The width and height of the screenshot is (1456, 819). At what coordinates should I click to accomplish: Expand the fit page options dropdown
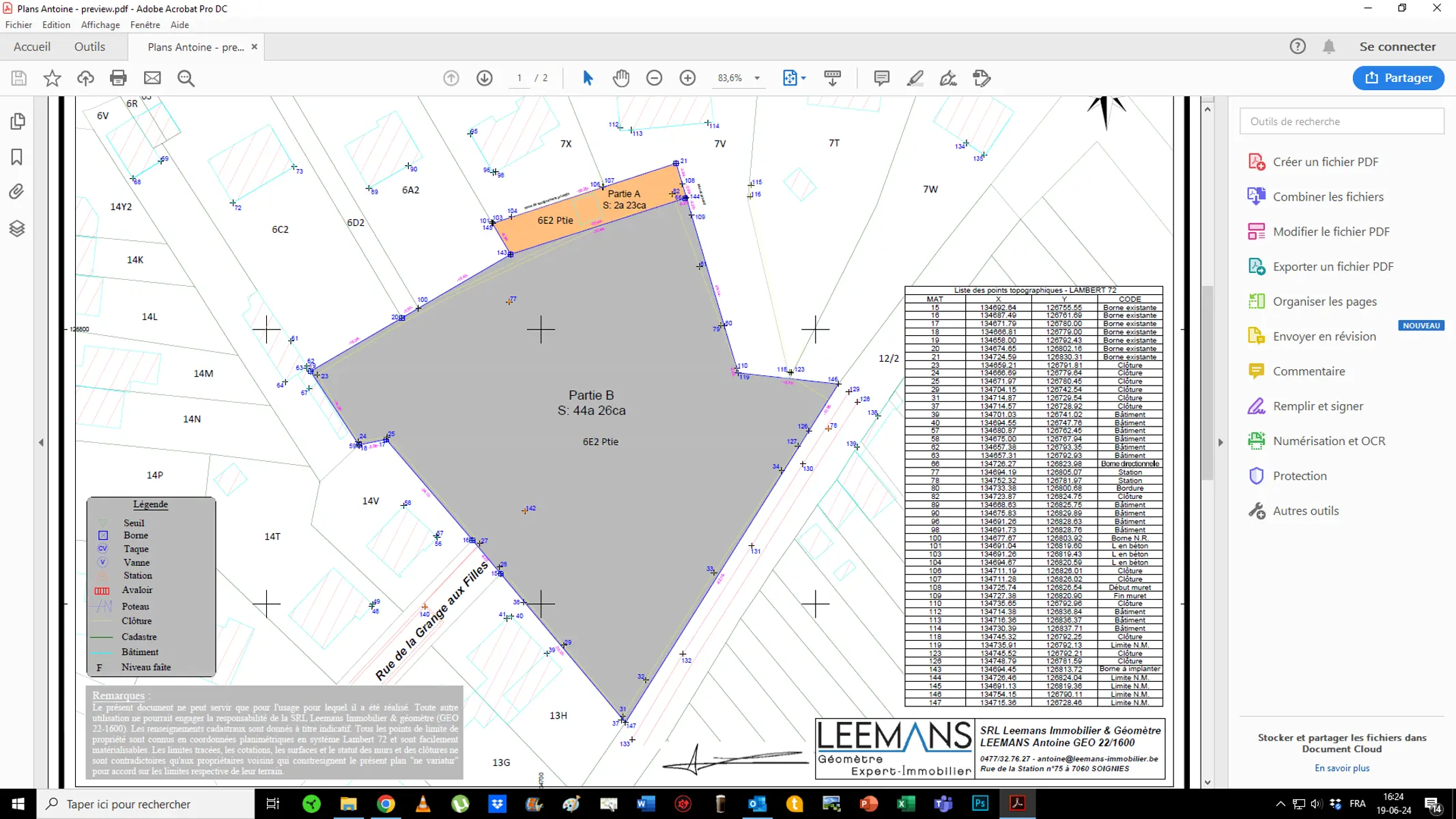803,78
